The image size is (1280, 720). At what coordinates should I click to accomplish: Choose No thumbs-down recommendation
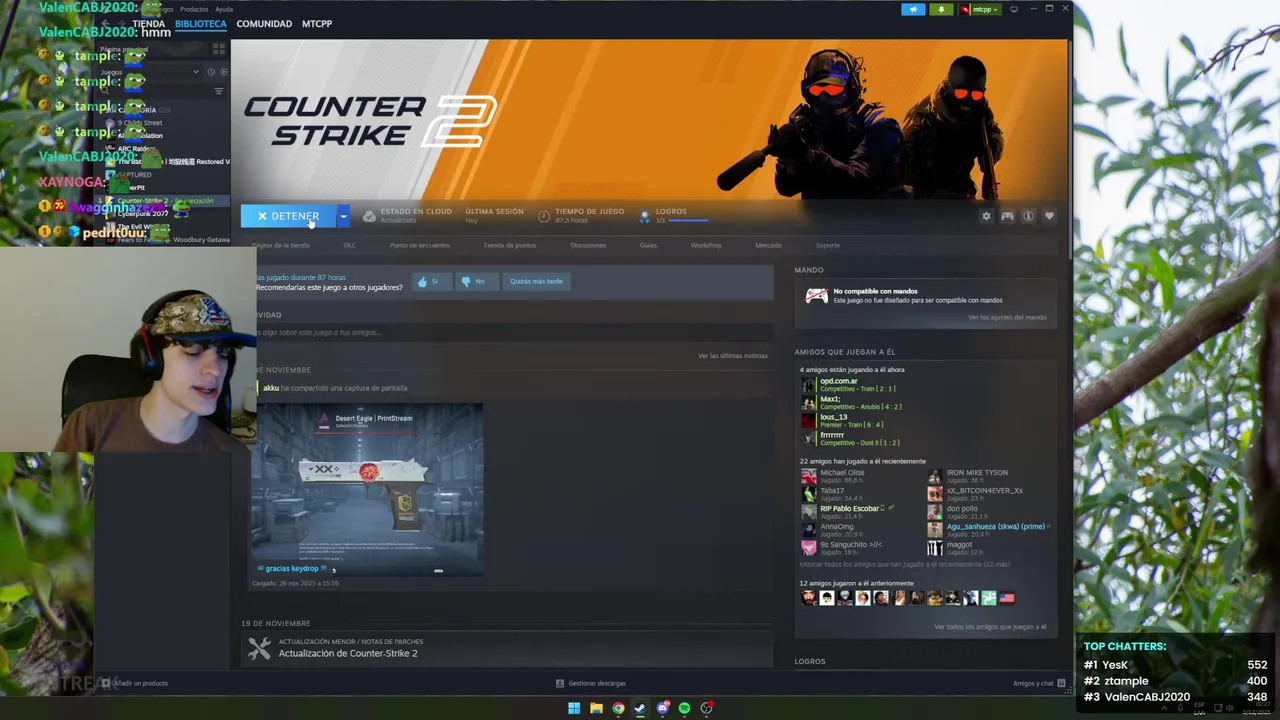pyautogui.click(x=475, y=281)
